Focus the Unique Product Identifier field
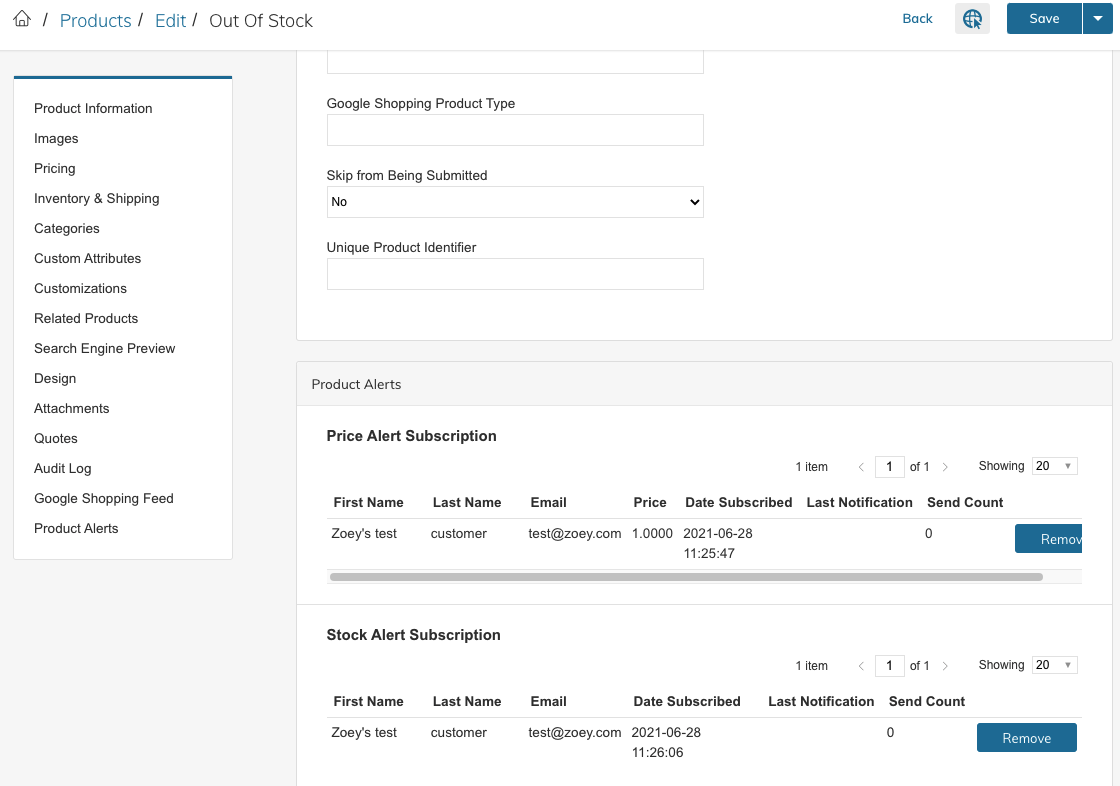The width and height of the screenshot is (1120, 786). tap(515, 274)
